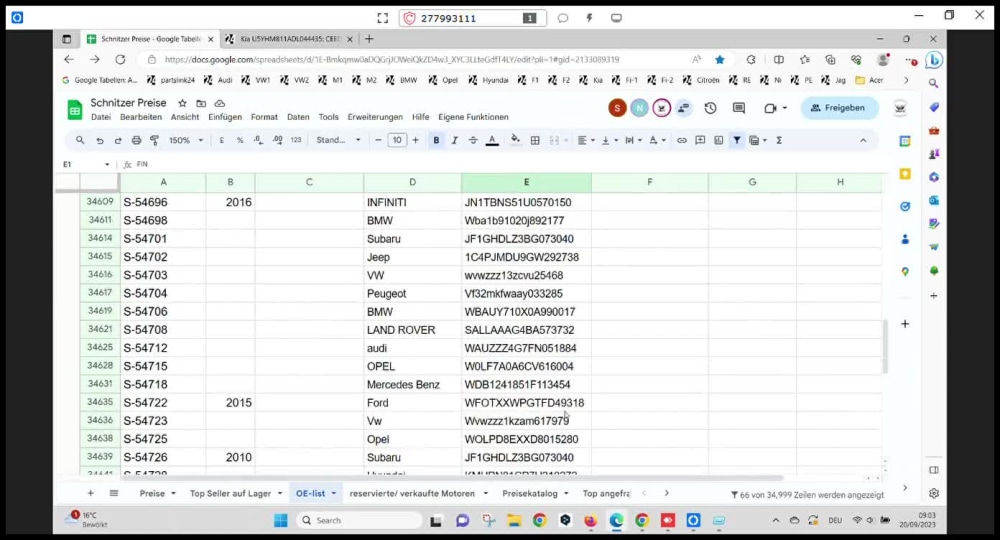Open the Format menu

[264, 117]
